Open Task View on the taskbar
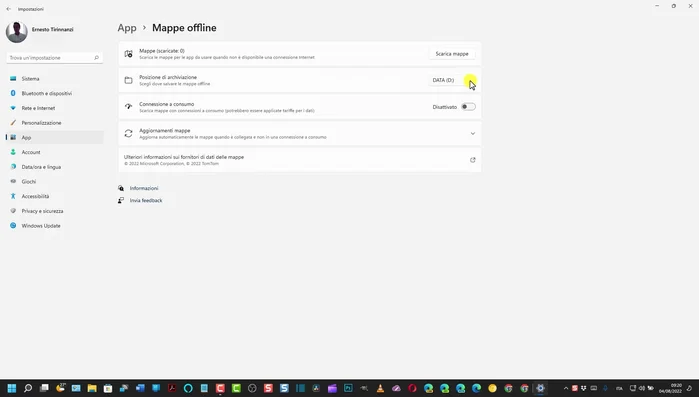Screen dimensions: 699x397 [44, 388]
